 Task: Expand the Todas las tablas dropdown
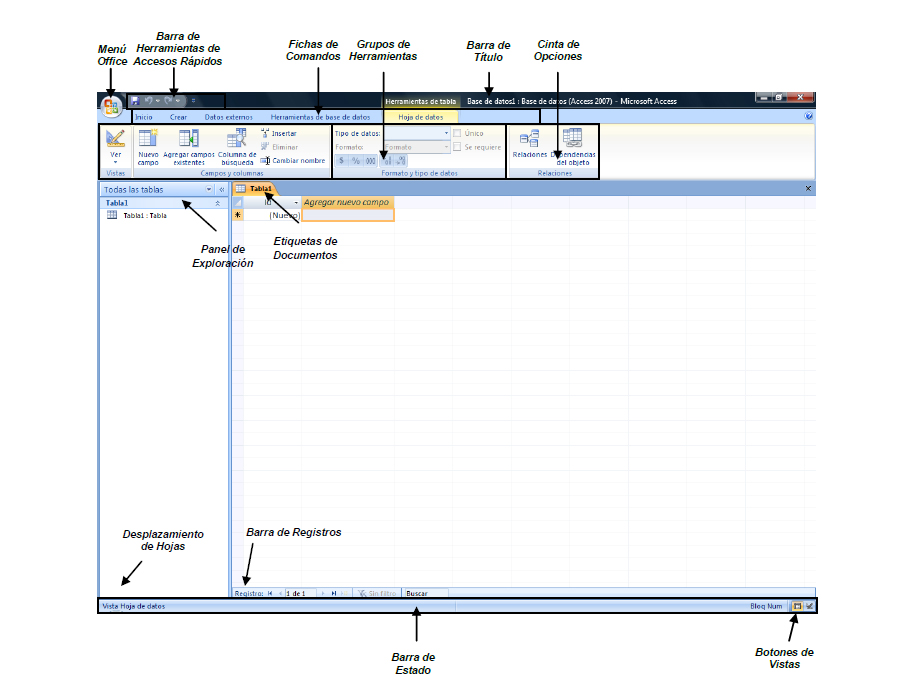pyautogui.click(x=209, y=190)
